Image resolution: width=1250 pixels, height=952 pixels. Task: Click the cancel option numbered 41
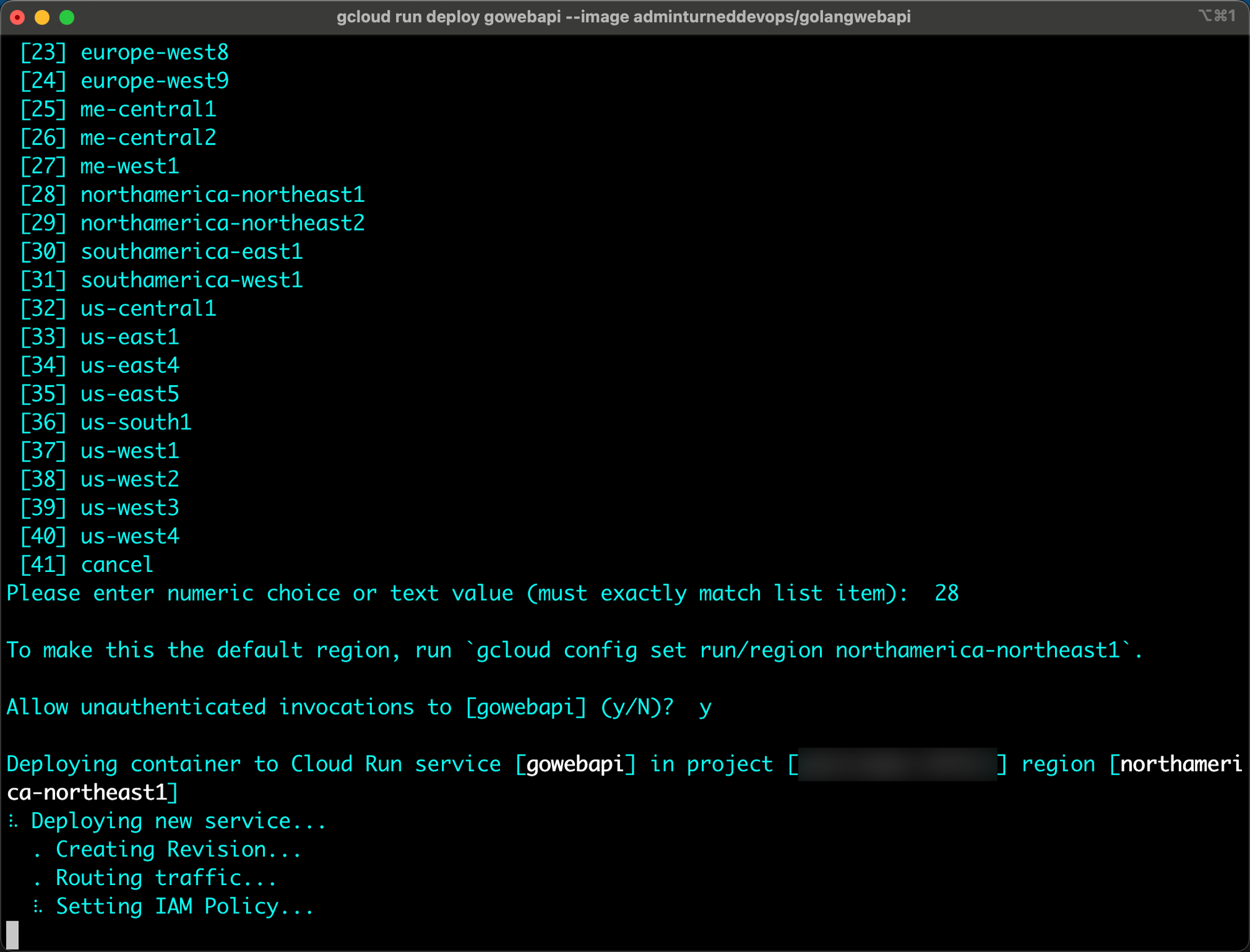(x=116, y=565)
